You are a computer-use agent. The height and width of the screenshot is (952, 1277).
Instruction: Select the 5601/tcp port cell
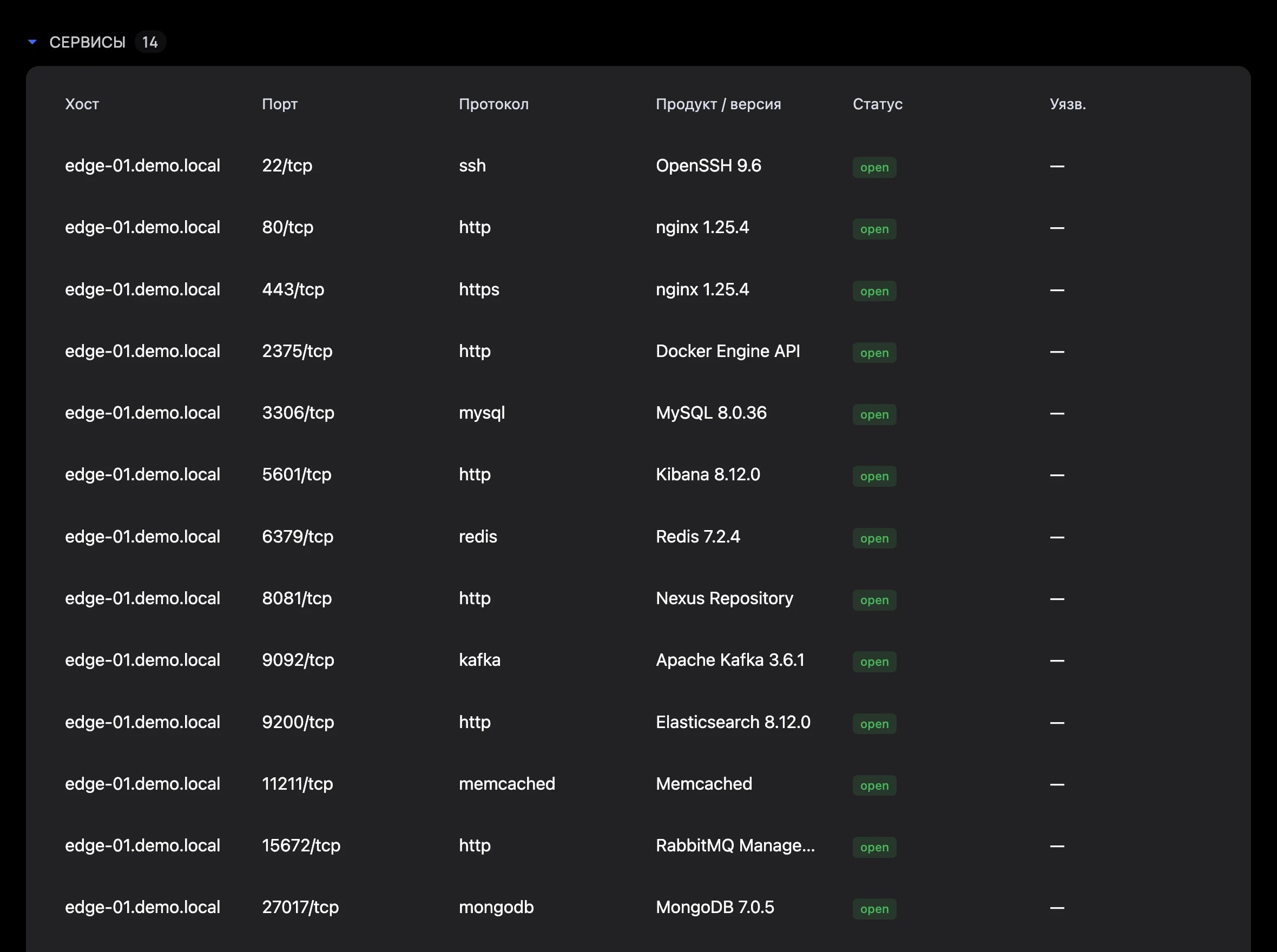[x=297, y=474]
